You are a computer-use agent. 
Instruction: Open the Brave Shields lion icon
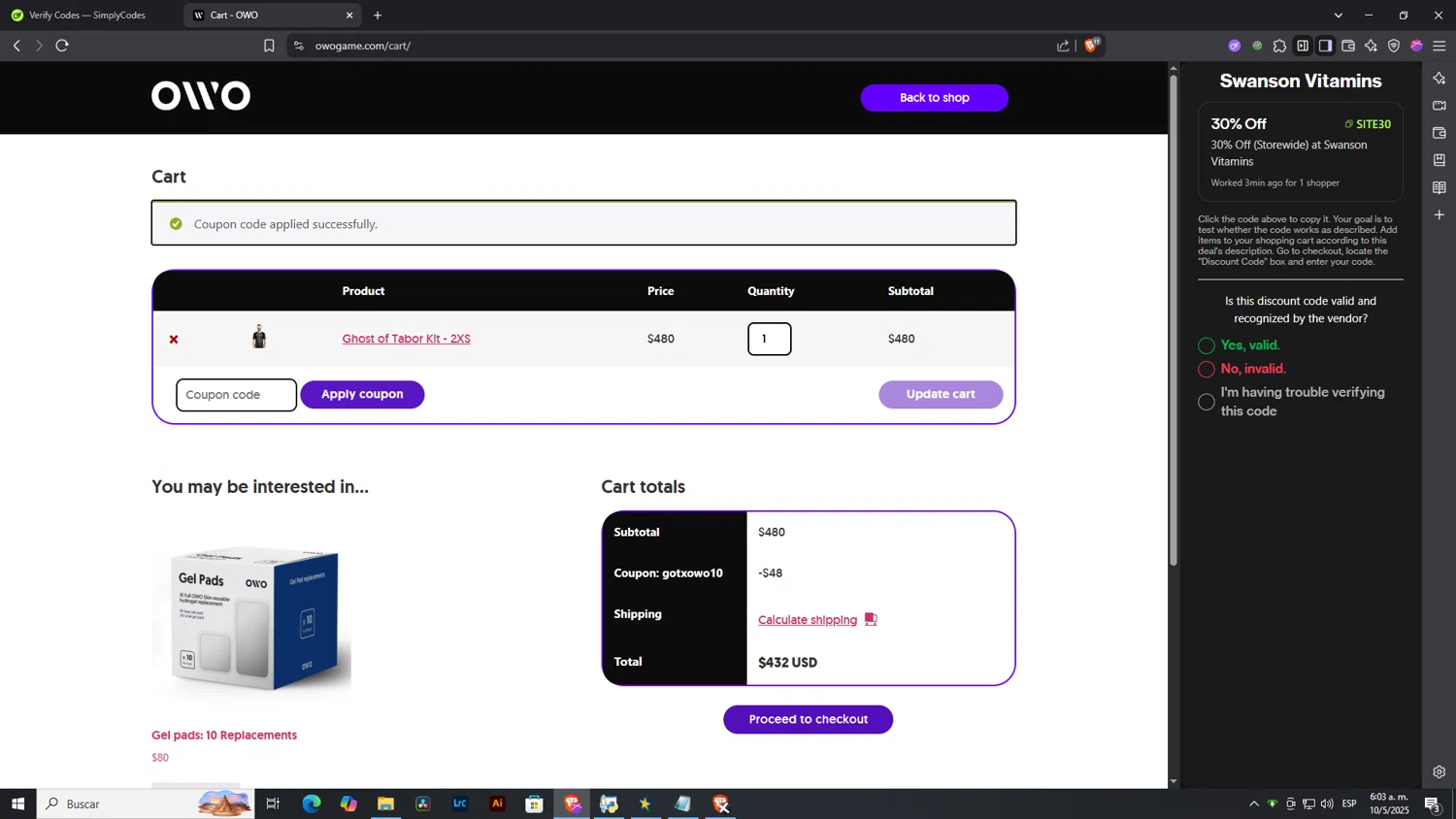point(1092,45)
